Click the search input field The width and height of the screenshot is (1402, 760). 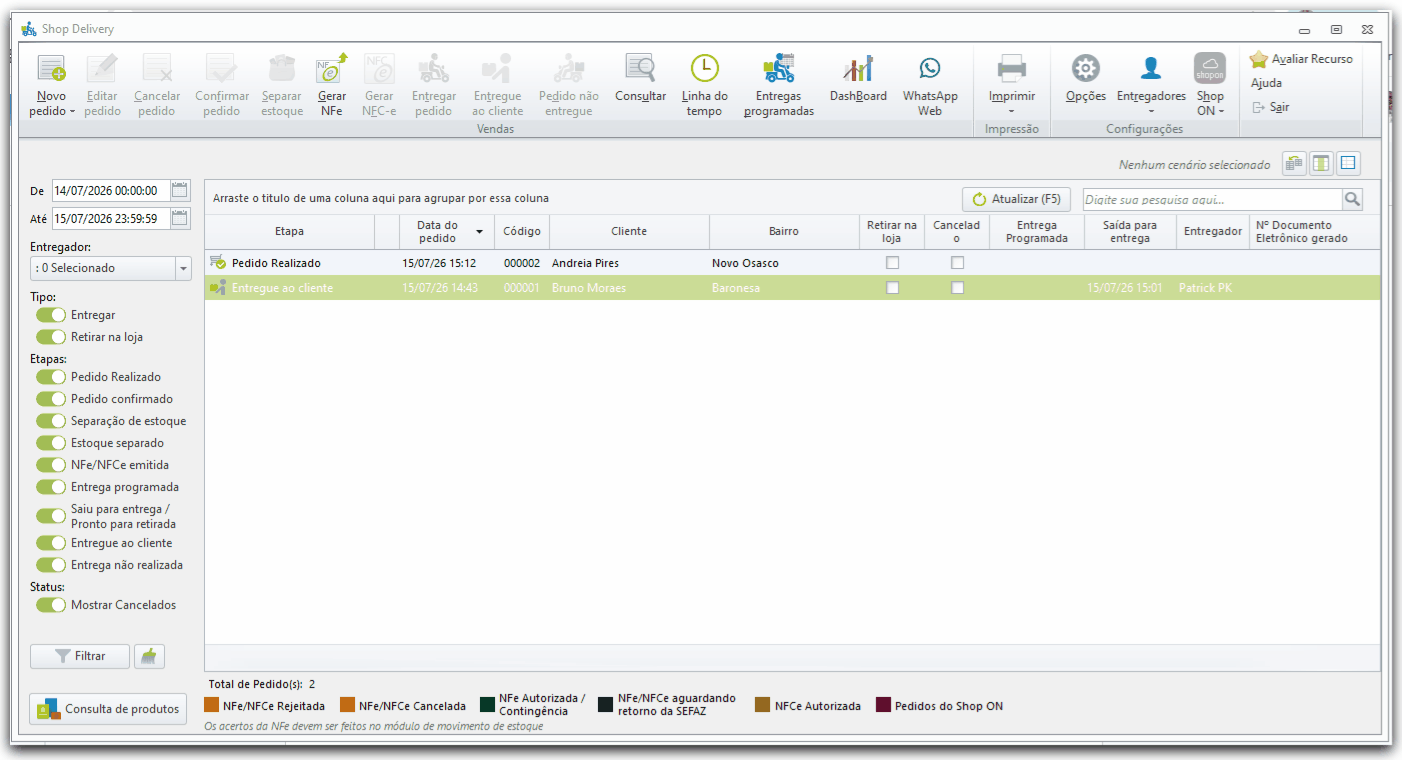pos(1212,199)
